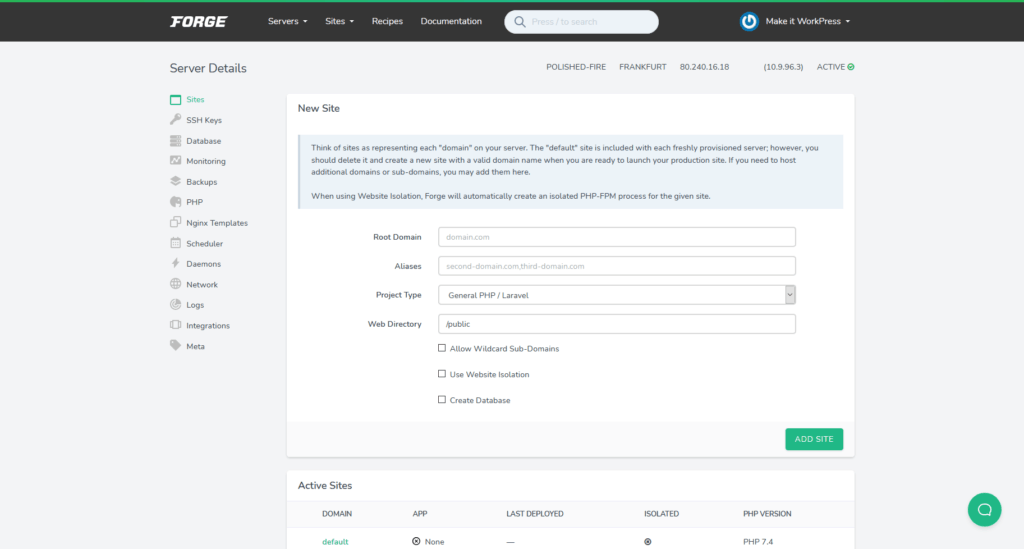Expand the Make it WorkPress account menu
This screenshot has width=1024, height=549.
point(807,22)
